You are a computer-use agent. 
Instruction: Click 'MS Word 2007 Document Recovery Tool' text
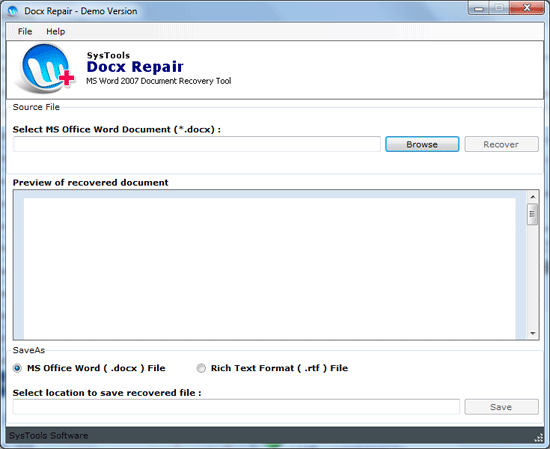tap(159, 81)
